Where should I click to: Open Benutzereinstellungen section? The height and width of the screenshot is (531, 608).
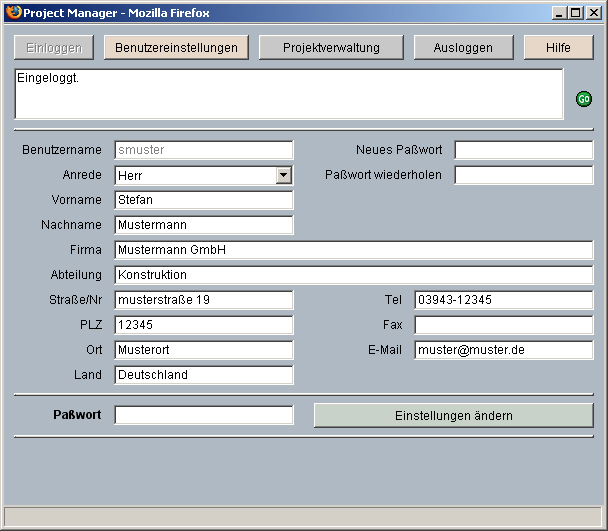tap(176, 48)
